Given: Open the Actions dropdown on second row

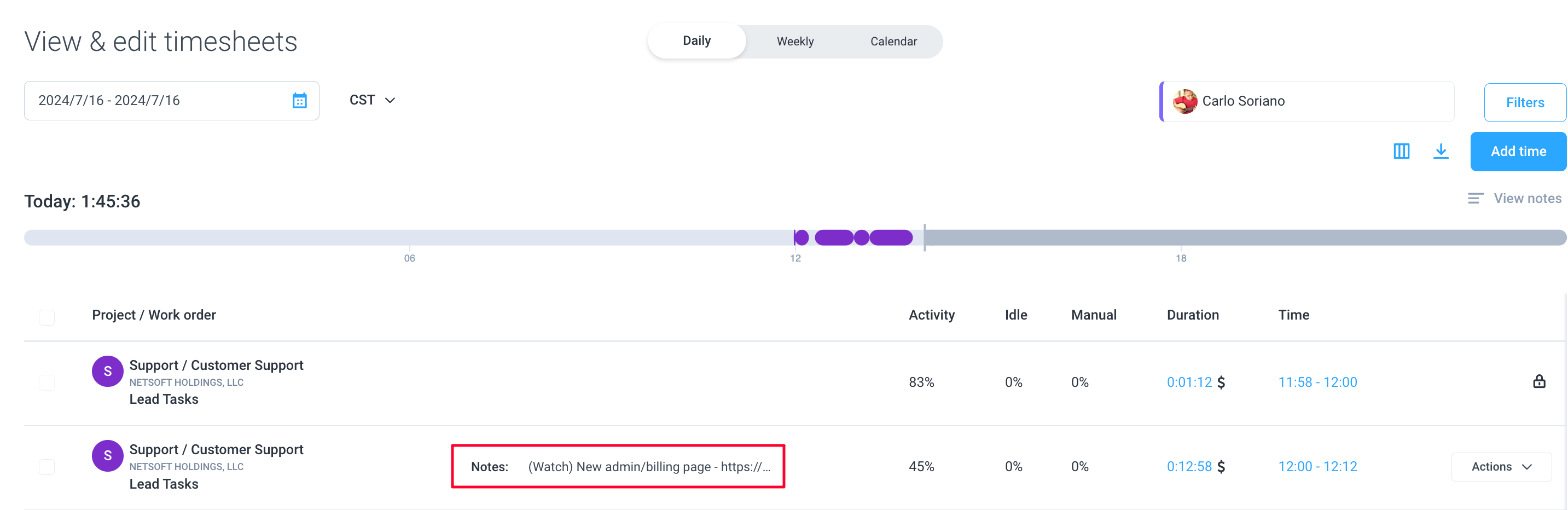Looking at the screenshot, I should pyautogui.click(x=1501, y=467).
